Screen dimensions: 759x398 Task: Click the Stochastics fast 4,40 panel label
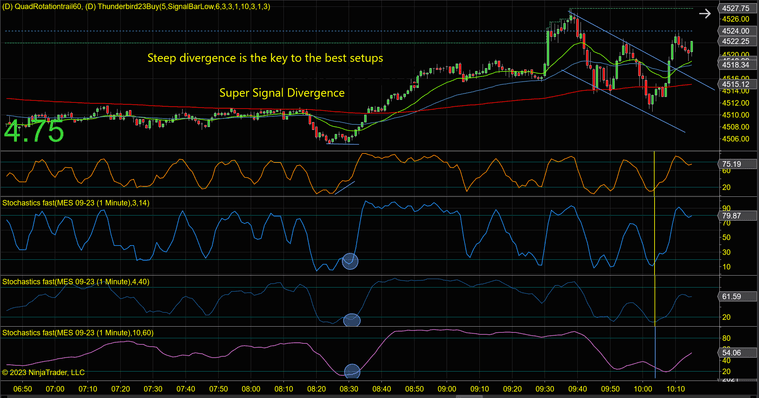pos(76,282)
